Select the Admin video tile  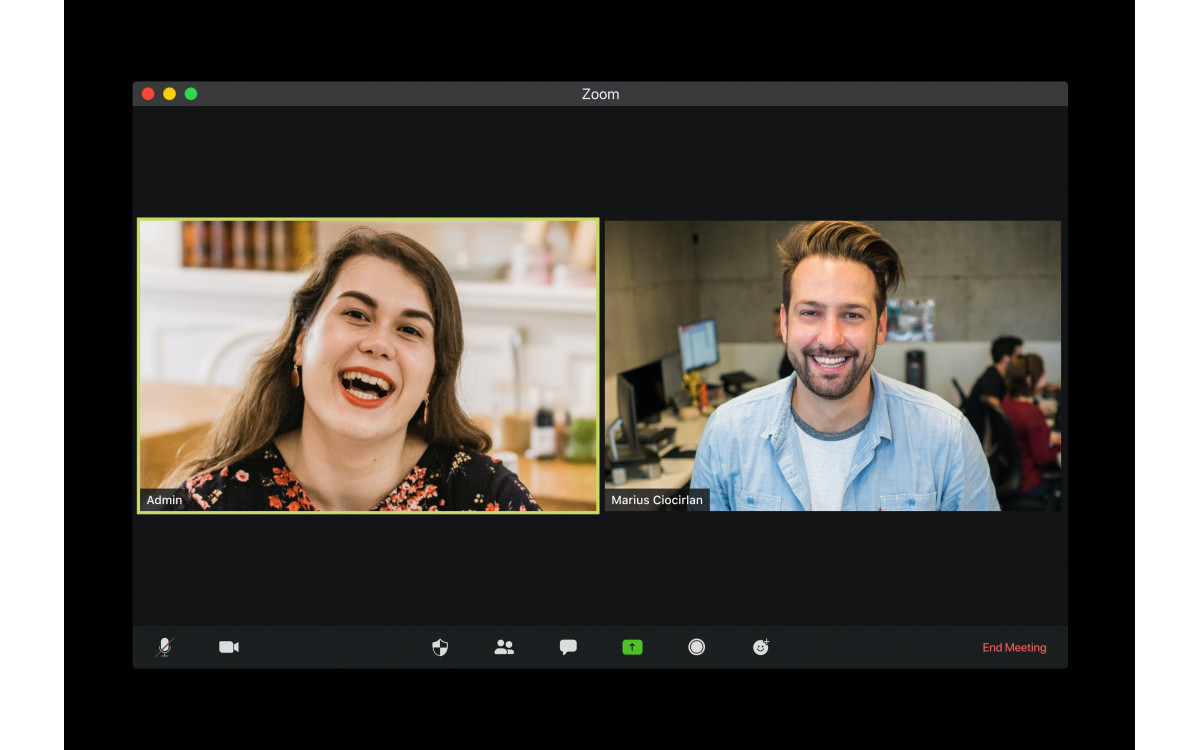point(368,365)
